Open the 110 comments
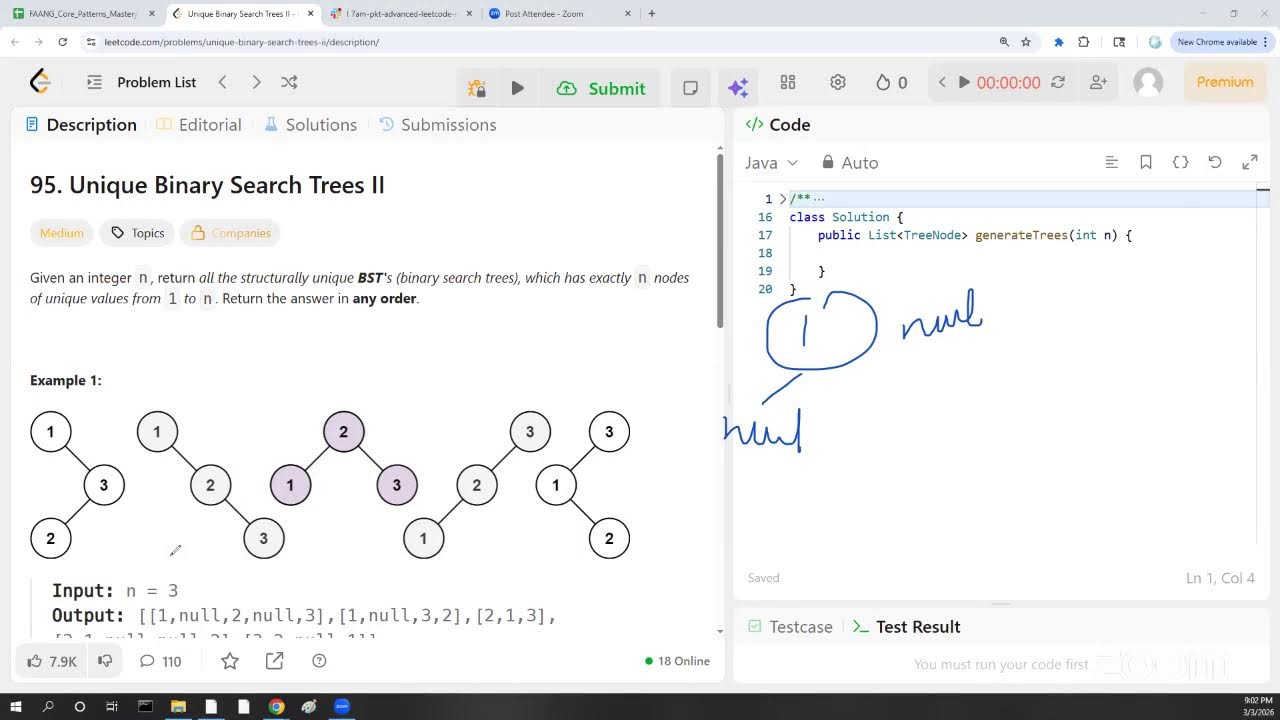The width and height of the screenshot is (1280, 720). pyautogui.click(x=160, y=661)
